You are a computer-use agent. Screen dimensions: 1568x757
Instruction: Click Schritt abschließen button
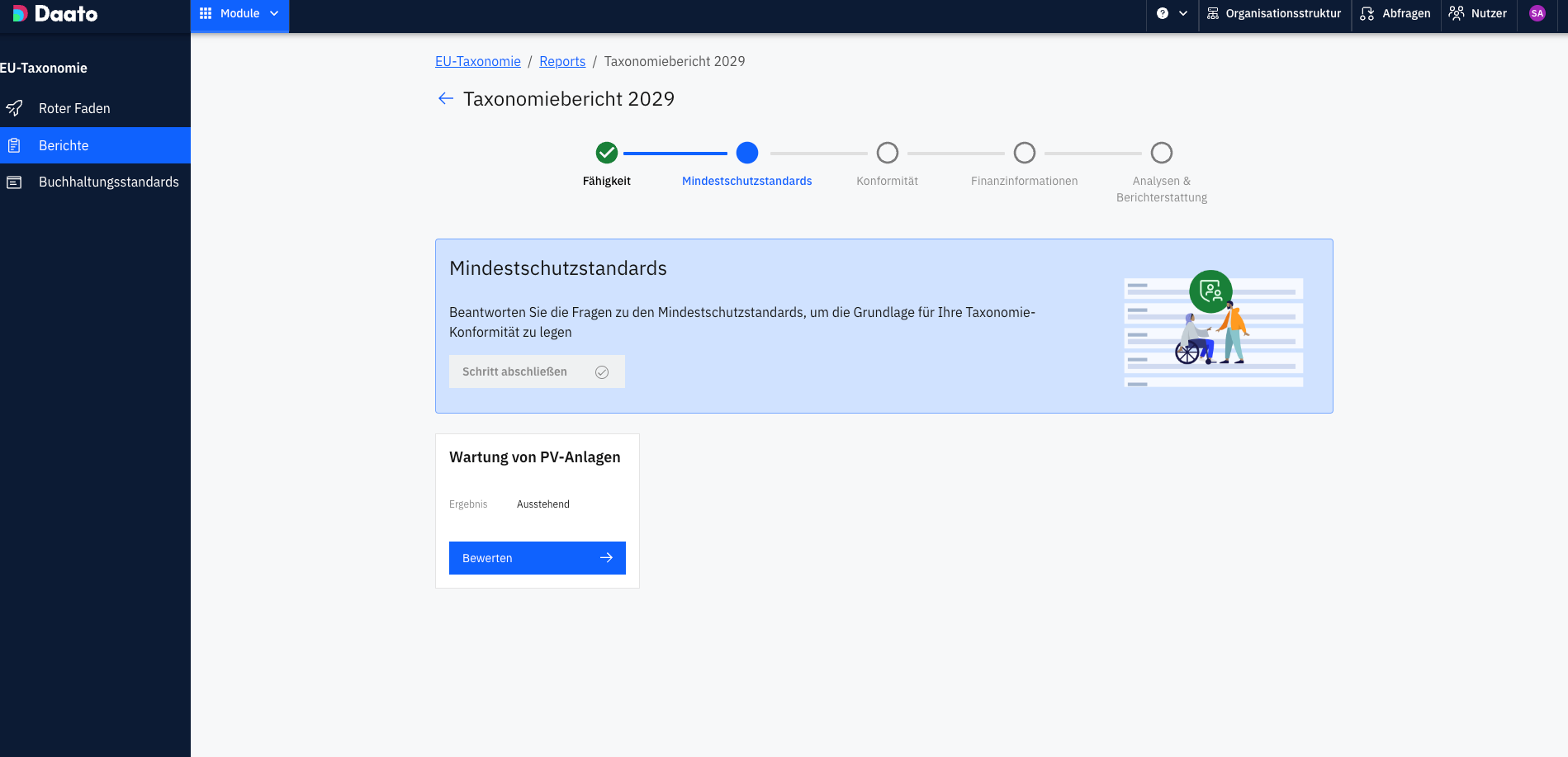tap(537, 371)
